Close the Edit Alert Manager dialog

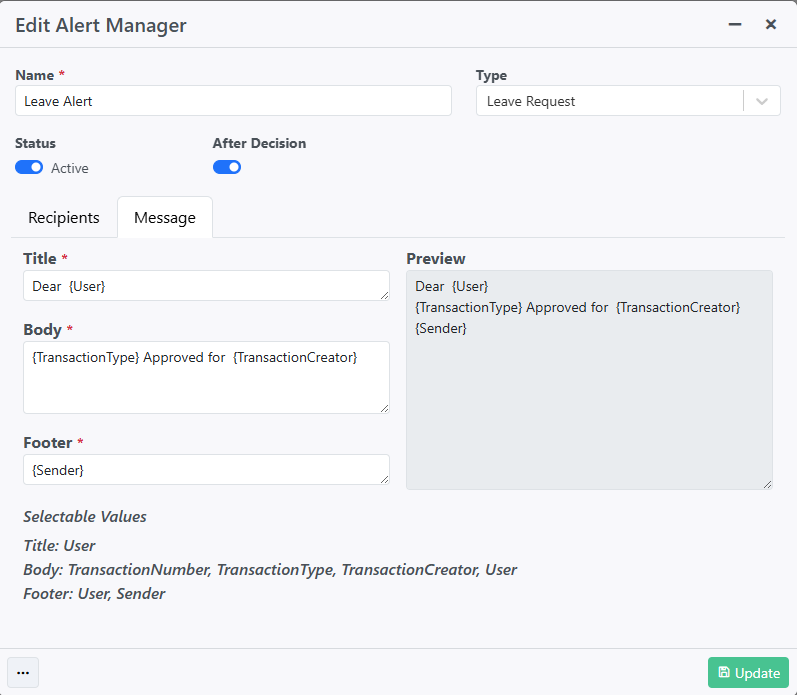771,24
